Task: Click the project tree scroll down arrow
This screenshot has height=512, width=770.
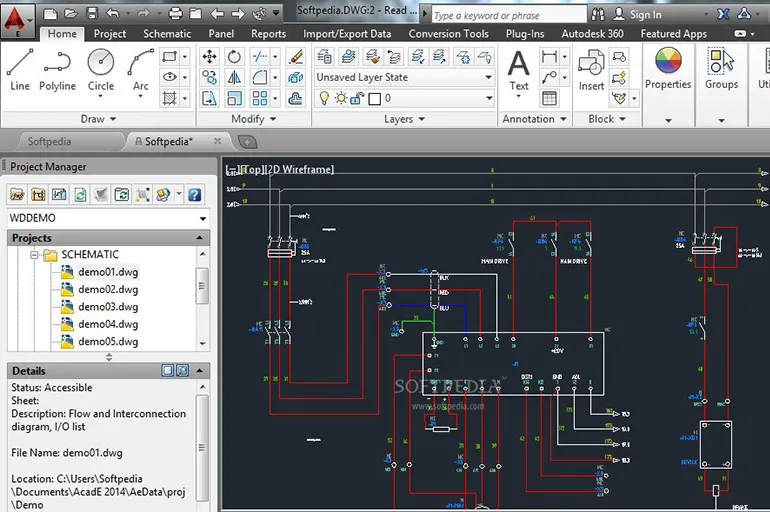Action: 202,344
